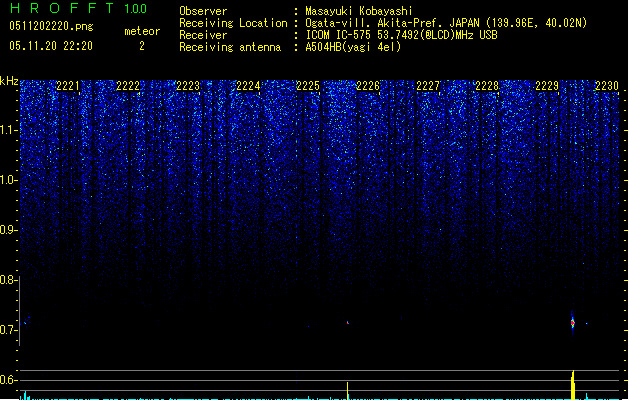Click the 2227 time marker
This screenshot has width=629, height=400.
(x=428, y=86)
